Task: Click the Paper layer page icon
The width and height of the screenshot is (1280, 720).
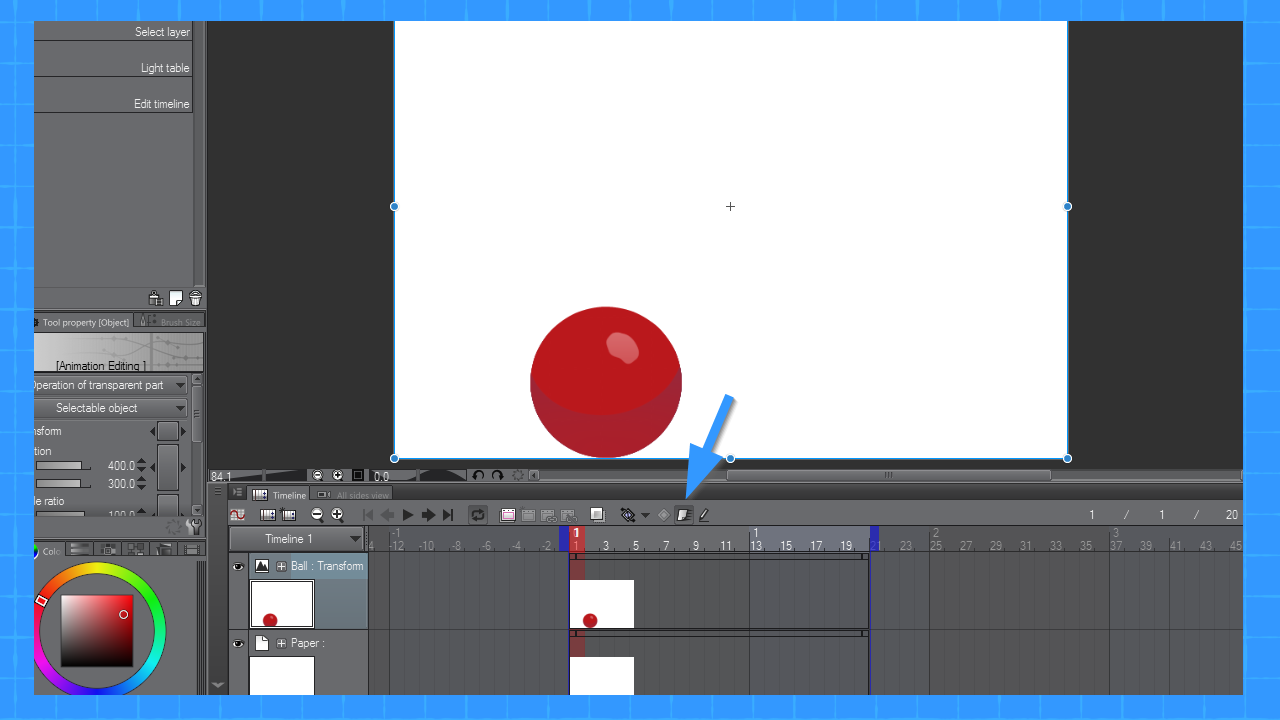Action: tap(262, 643)
